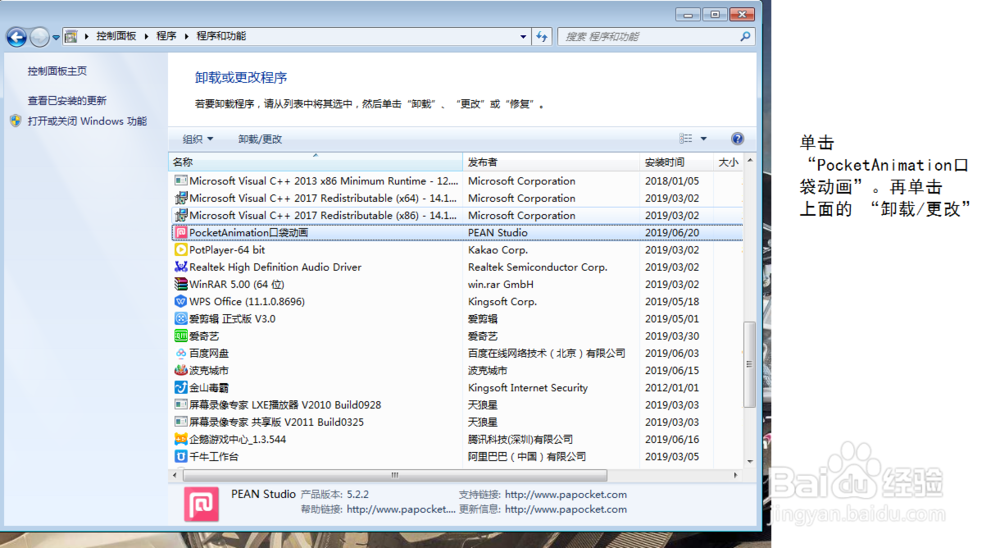1000x548 pixels.
Task: Select Microsoft Visual C++ 2013 x86 Minimum Runtime row
Action: pyautogui.click(x=457, y=181)
